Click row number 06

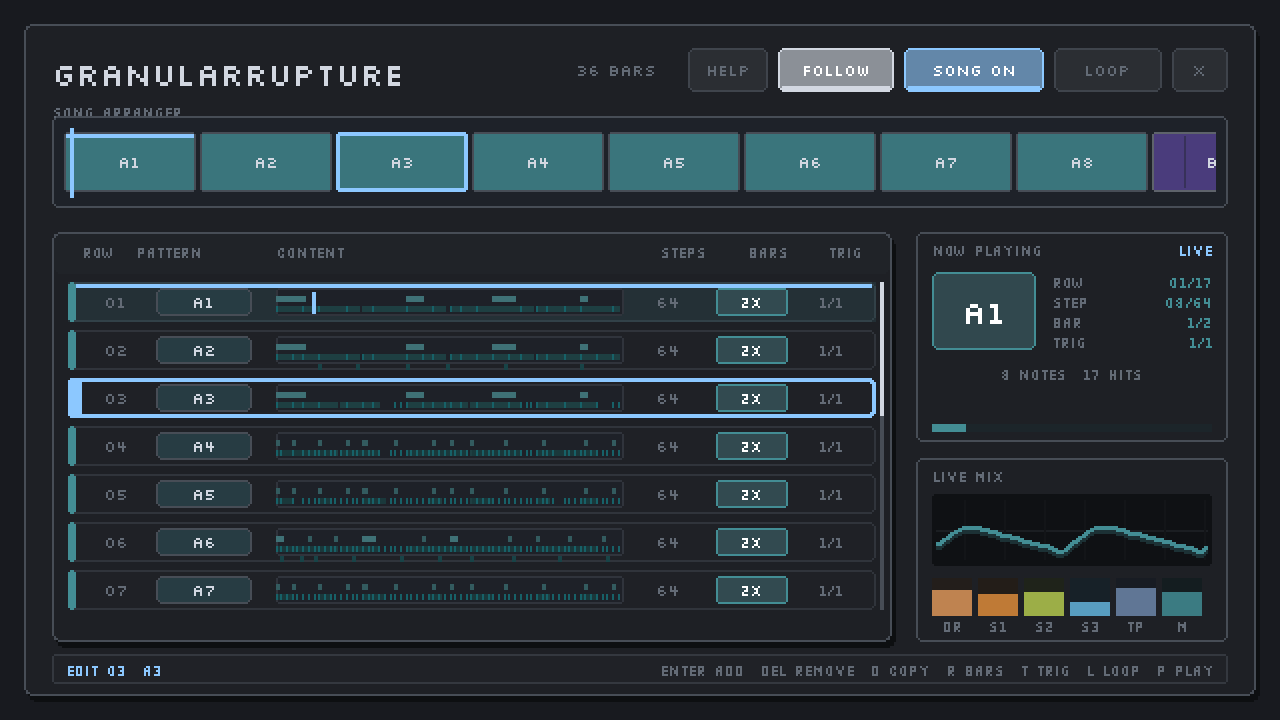click(116, 543)
